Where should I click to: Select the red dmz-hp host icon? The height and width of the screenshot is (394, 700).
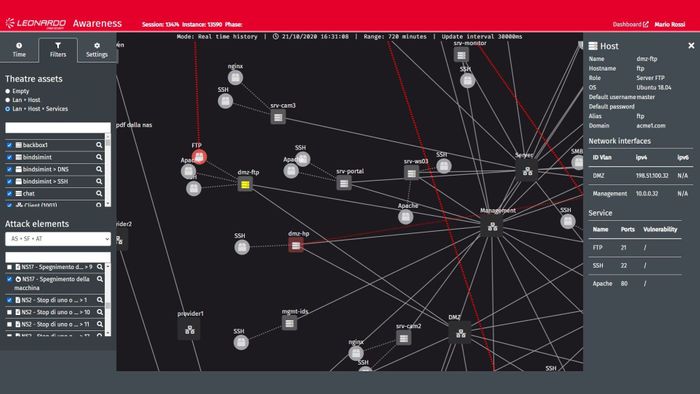point(296,245)
